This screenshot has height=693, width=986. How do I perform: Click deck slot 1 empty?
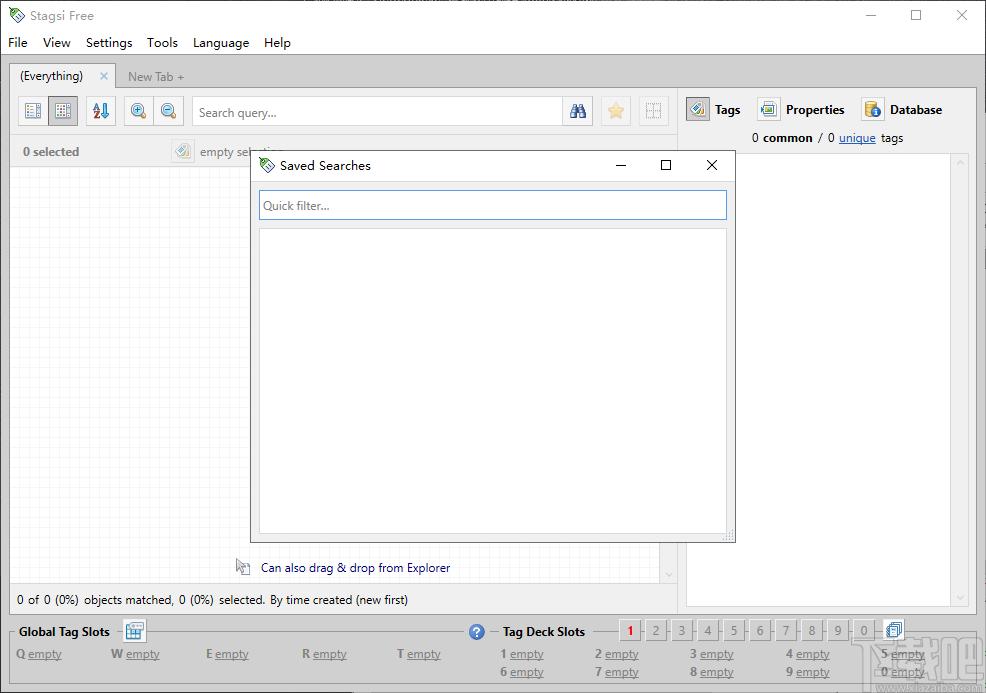tap(522, 654)
